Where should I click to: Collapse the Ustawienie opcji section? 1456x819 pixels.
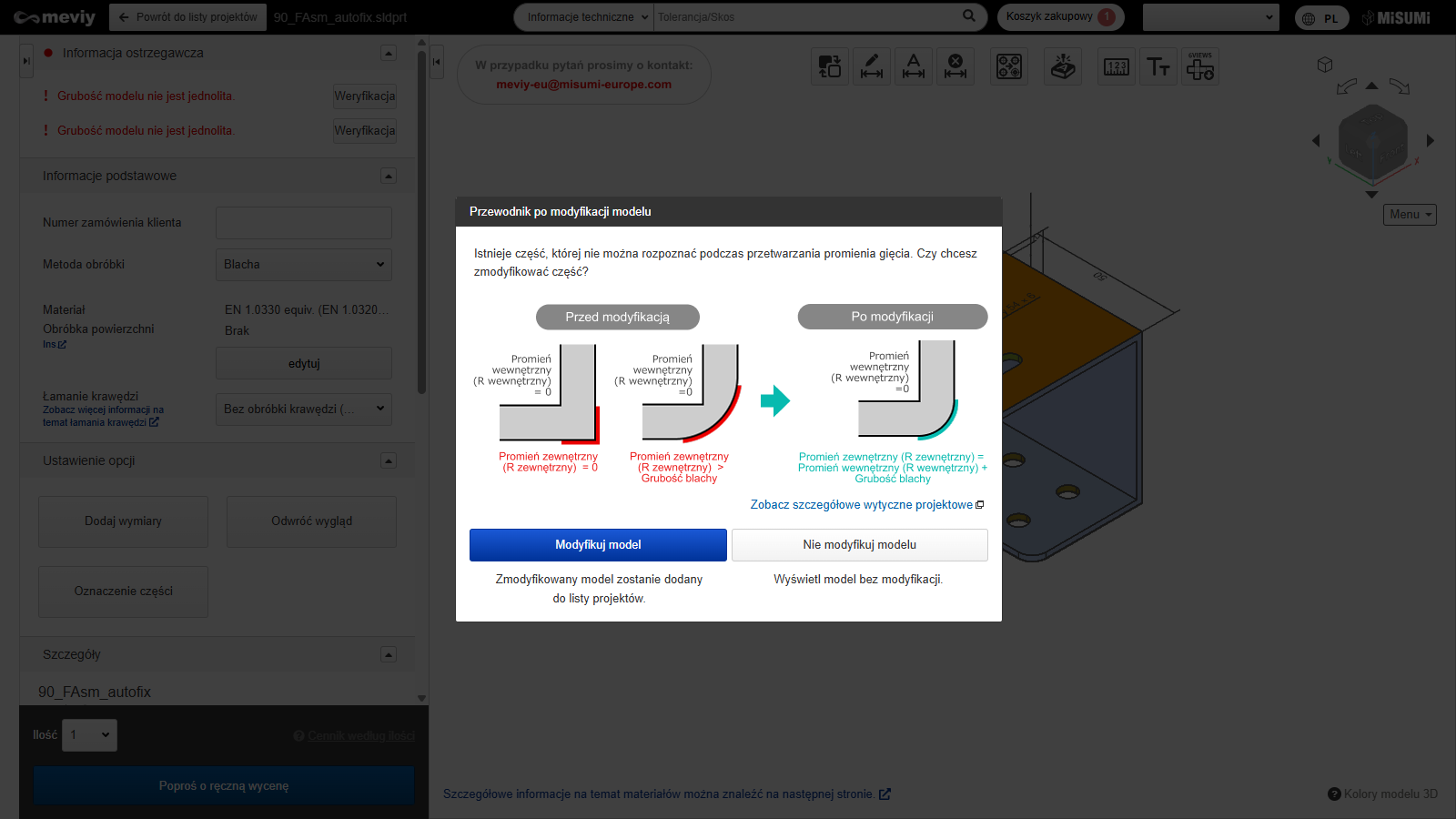389,461
